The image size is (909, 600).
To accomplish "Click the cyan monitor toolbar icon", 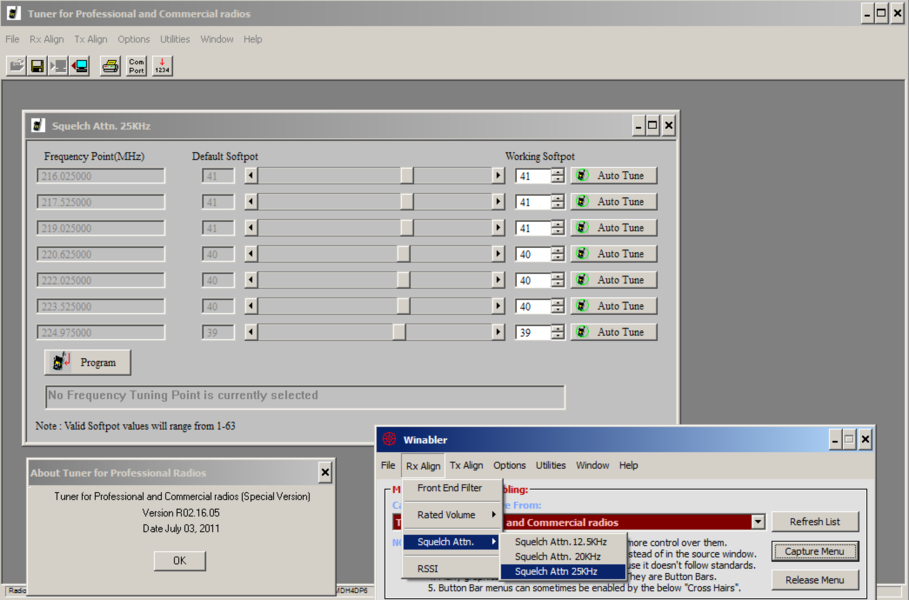I will [x=80, y=66].
